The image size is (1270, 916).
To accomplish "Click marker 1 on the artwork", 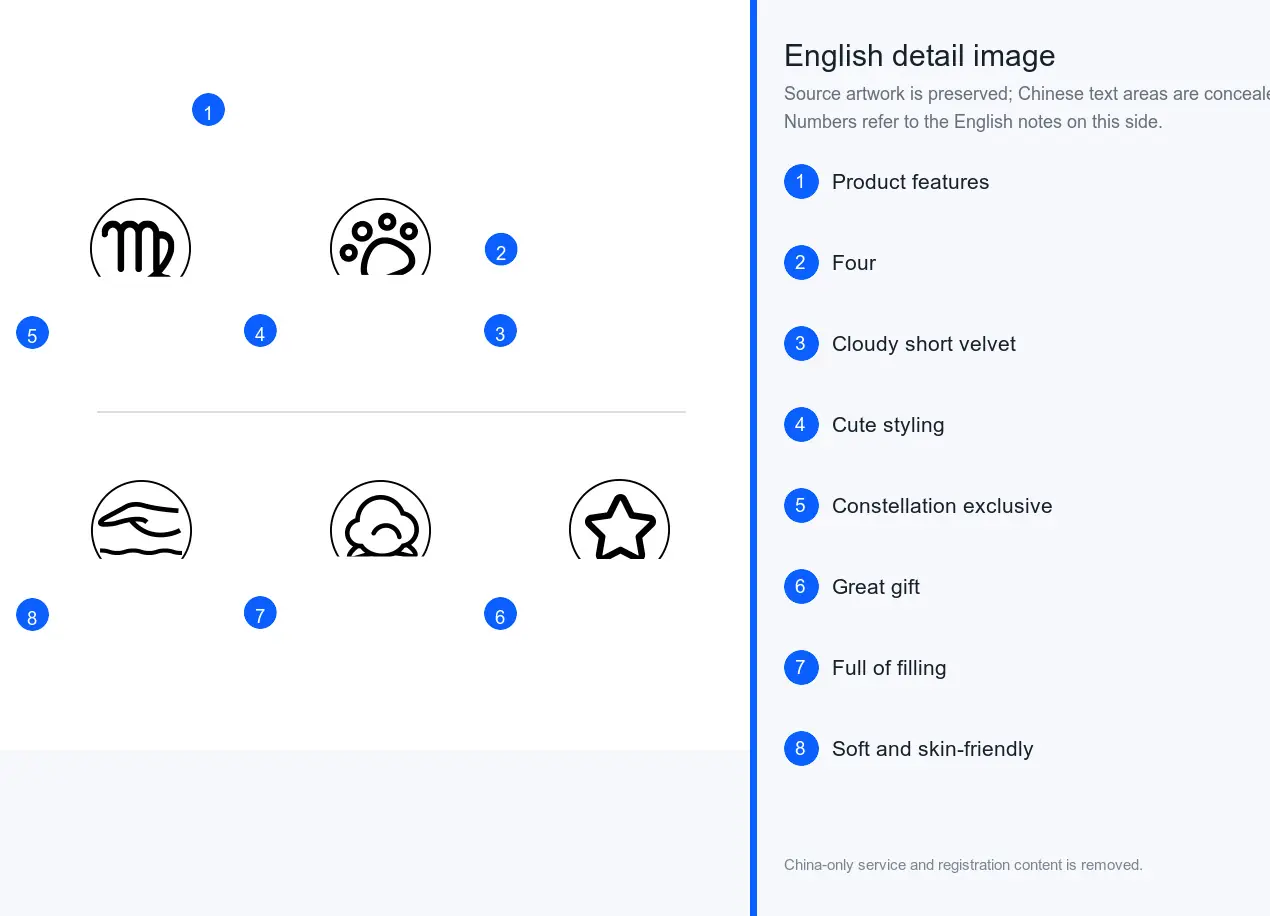I will tap(208, 110).
